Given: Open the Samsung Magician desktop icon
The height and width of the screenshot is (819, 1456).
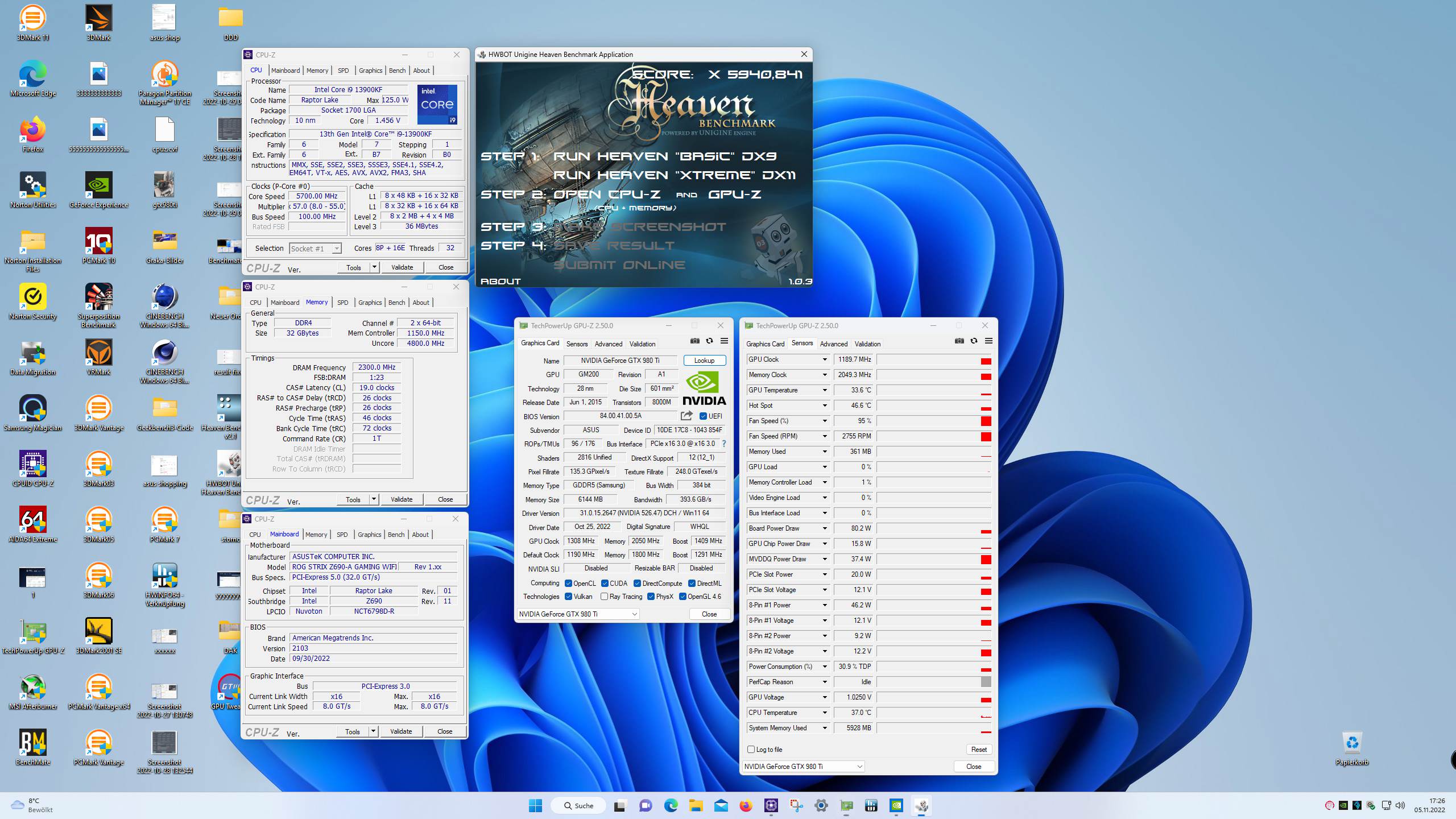Looking at the screenshot, I should (x=32, y=413).
